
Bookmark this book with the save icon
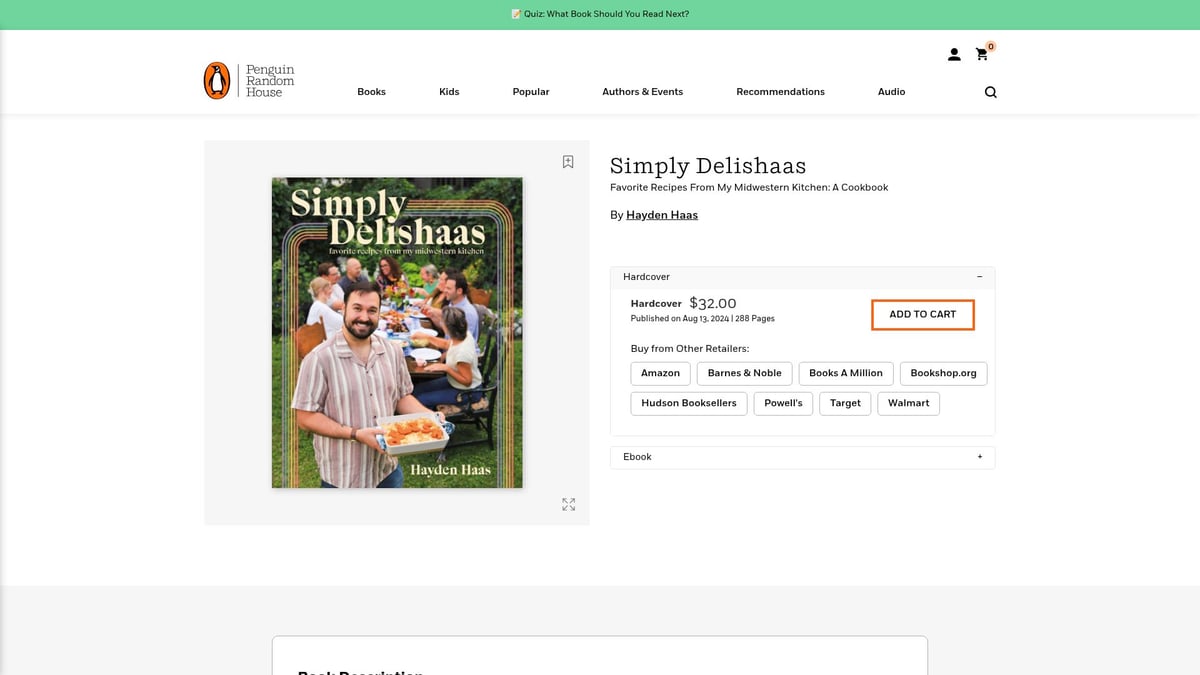(568, 162)
